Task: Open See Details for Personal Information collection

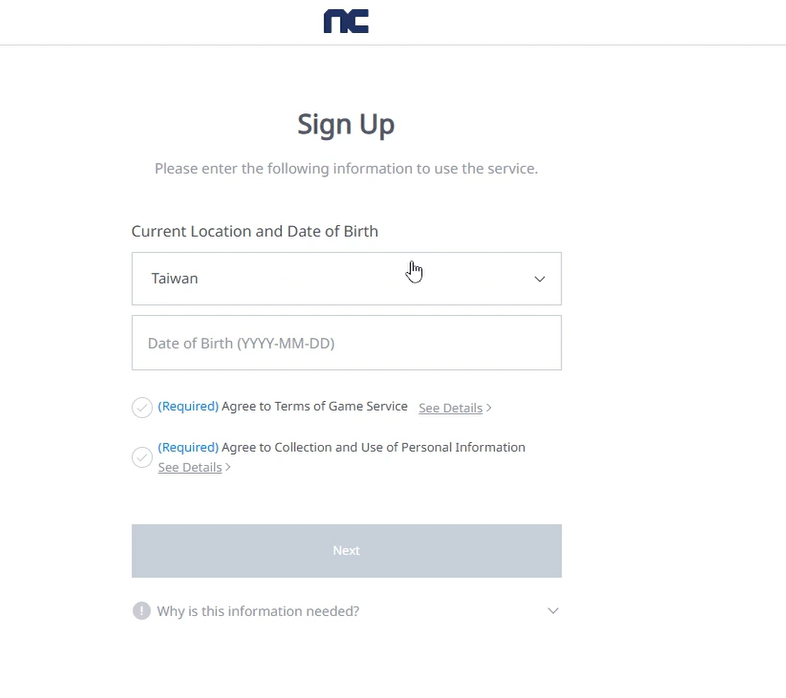Action: [x=189, y=467]
